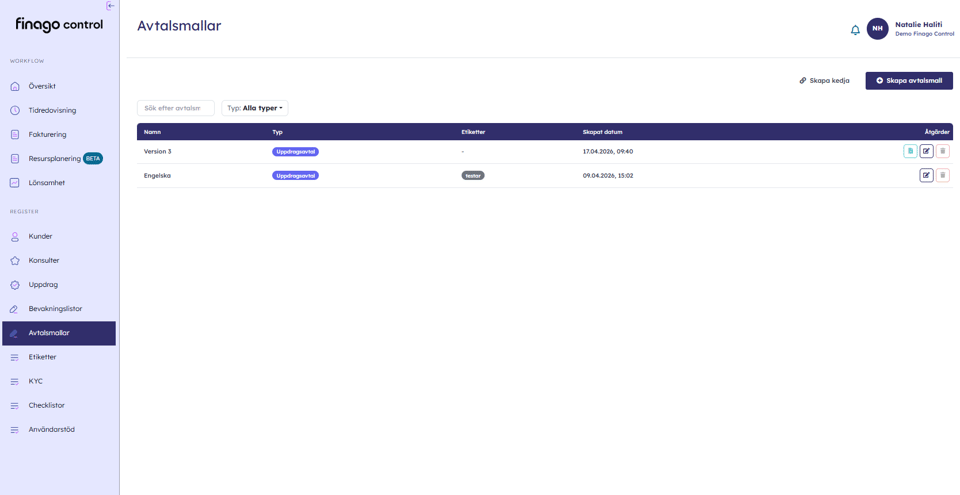960x495 pixels.
Task: Go to Tidredovisning in the sidebar
Action: pos(52,110)
